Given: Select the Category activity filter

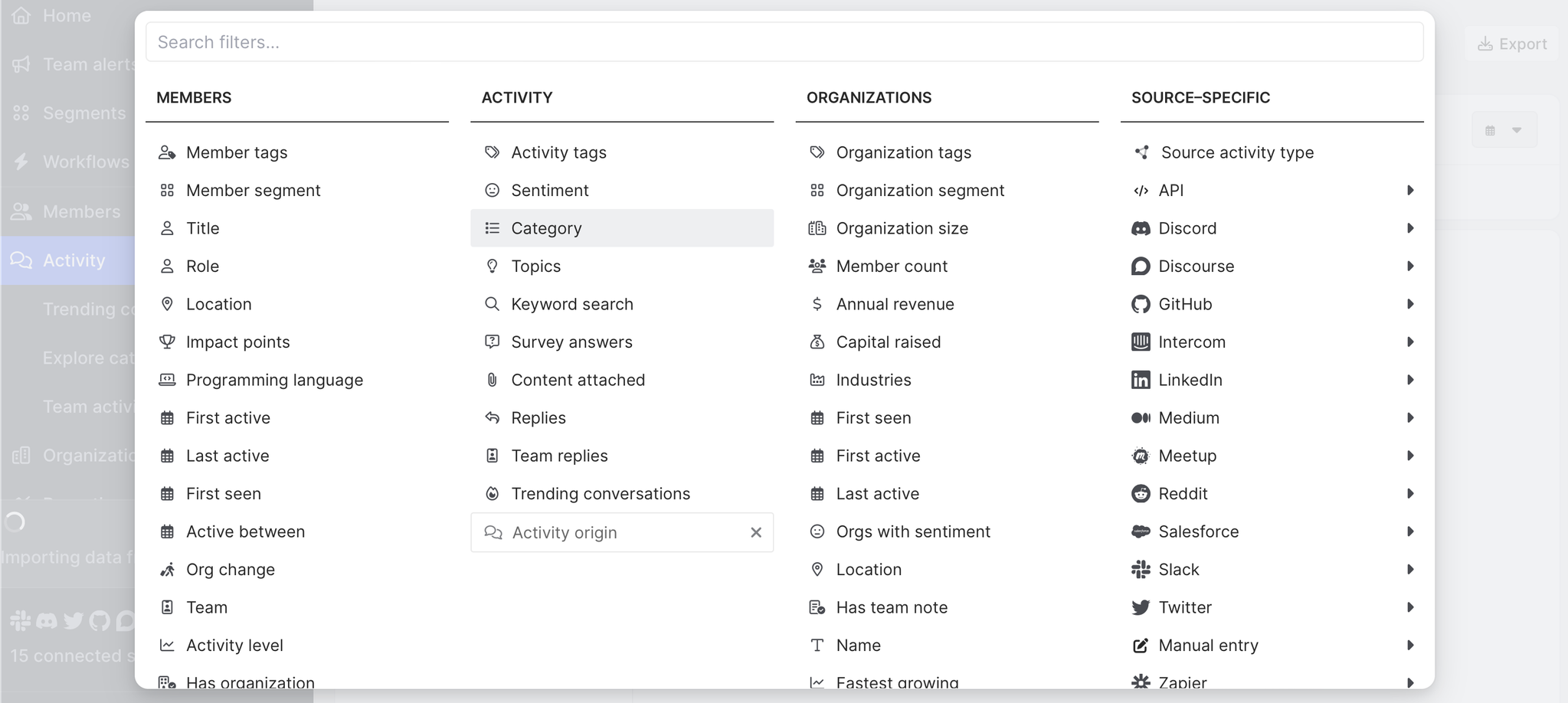Looking at the screenshot, I should [x=546, y=228].
